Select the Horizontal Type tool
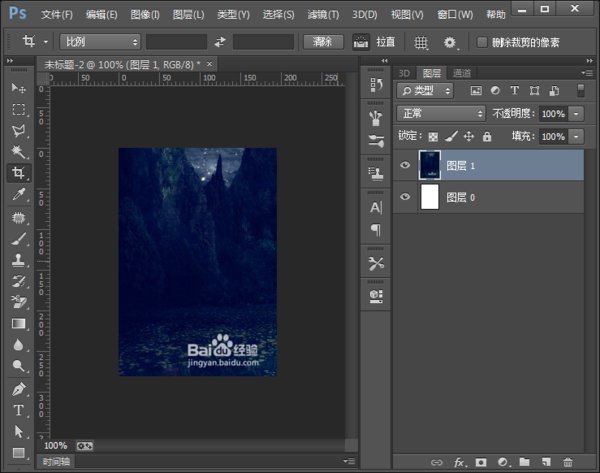600x473 pixels. [x=18, y=410]
